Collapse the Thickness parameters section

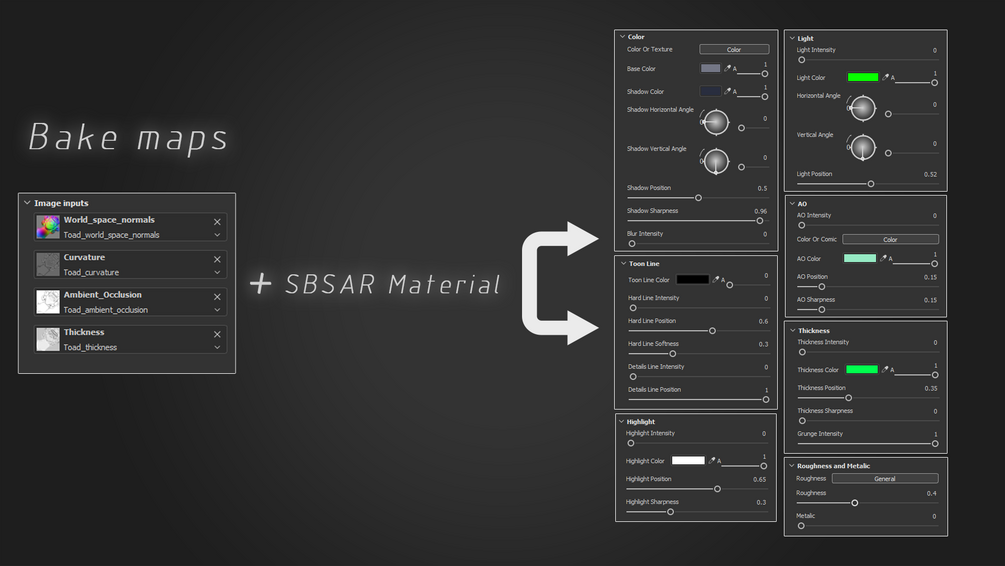793,330
